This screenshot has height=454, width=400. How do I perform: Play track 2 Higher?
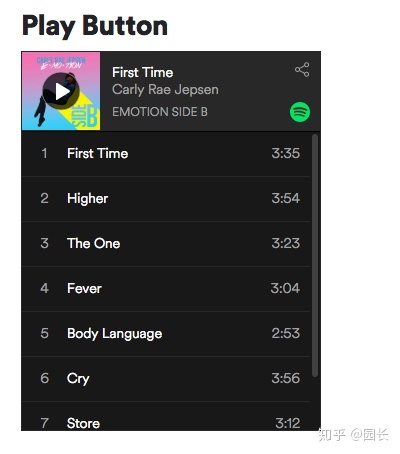coord(166,199)
